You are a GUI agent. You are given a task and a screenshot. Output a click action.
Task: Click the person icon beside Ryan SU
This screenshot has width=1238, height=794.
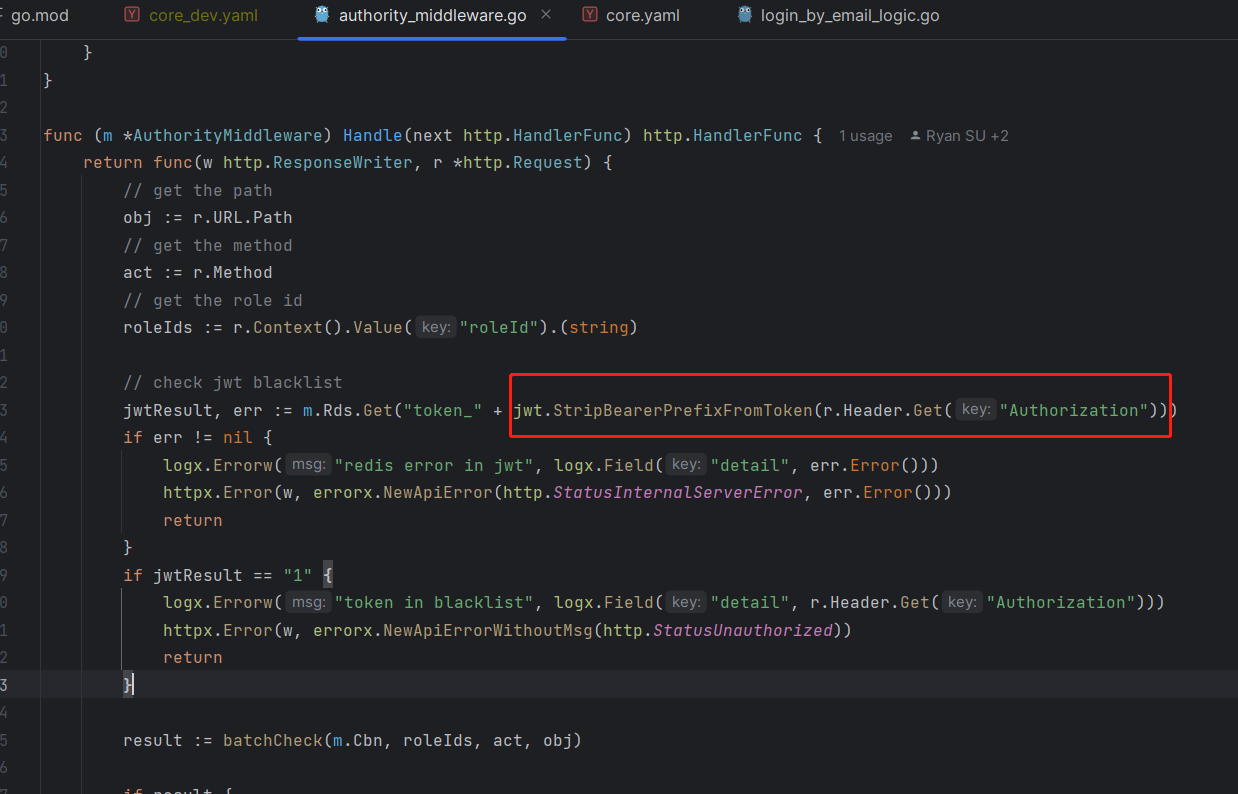(915, 136)
